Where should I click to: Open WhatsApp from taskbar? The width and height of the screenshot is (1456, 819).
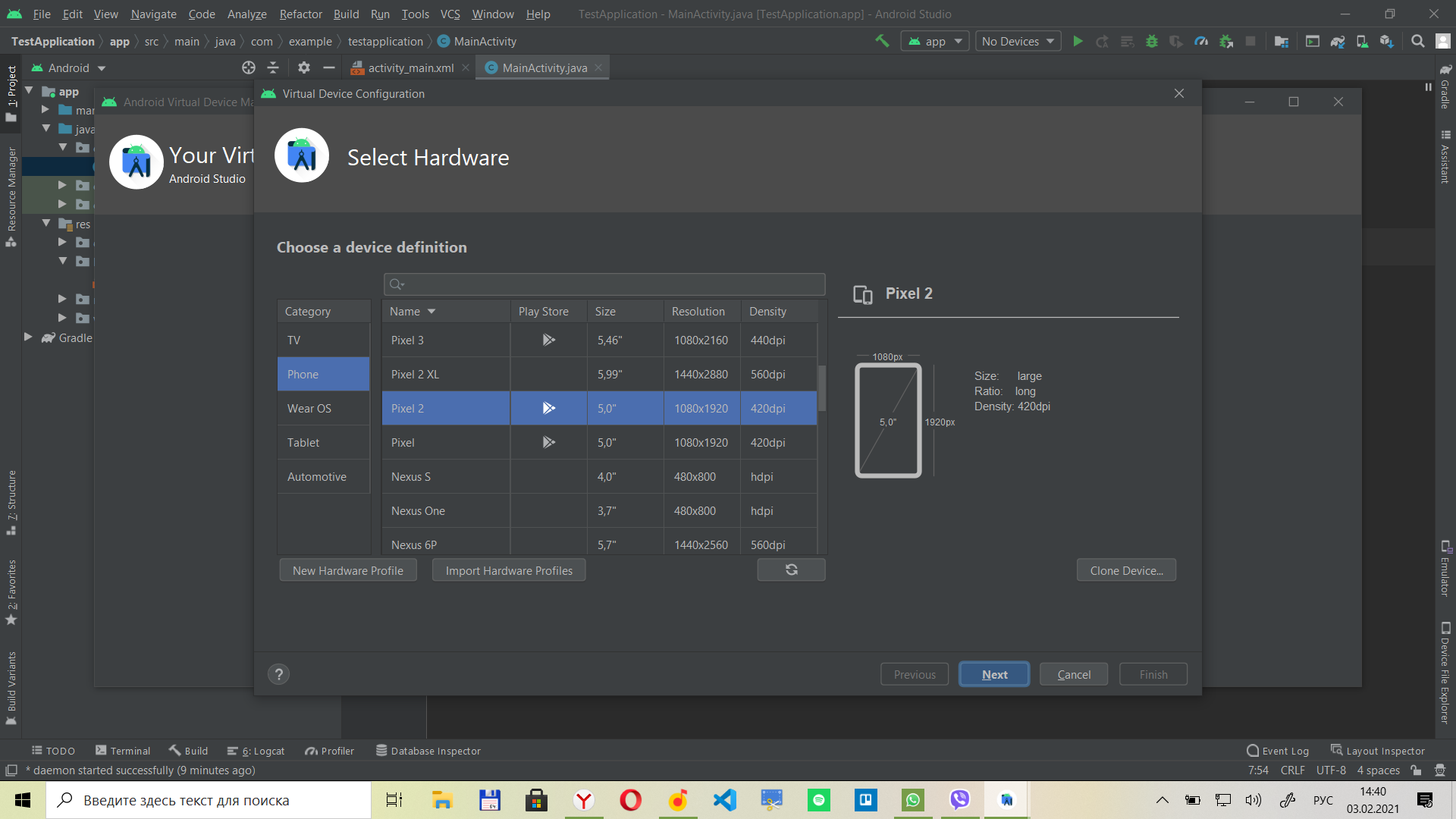[913, 800]
